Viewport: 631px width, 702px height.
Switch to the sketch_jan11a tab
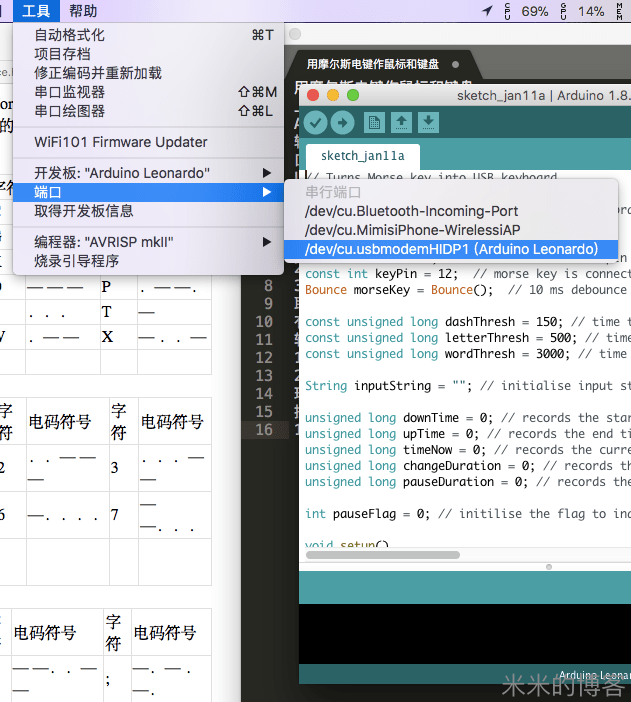click(362, 156)
